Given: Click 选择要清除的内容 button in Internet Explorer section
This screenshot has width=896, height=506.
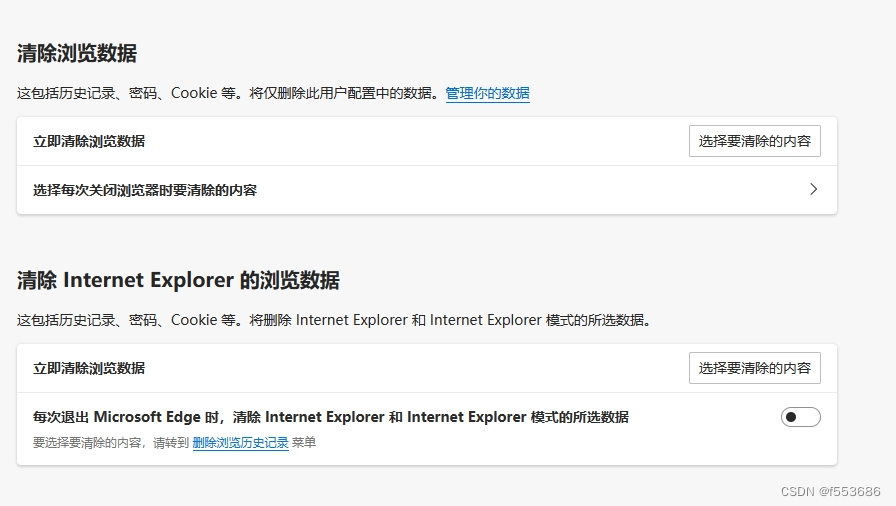Looking at the screenshot, I should click(x=754, y=368).
